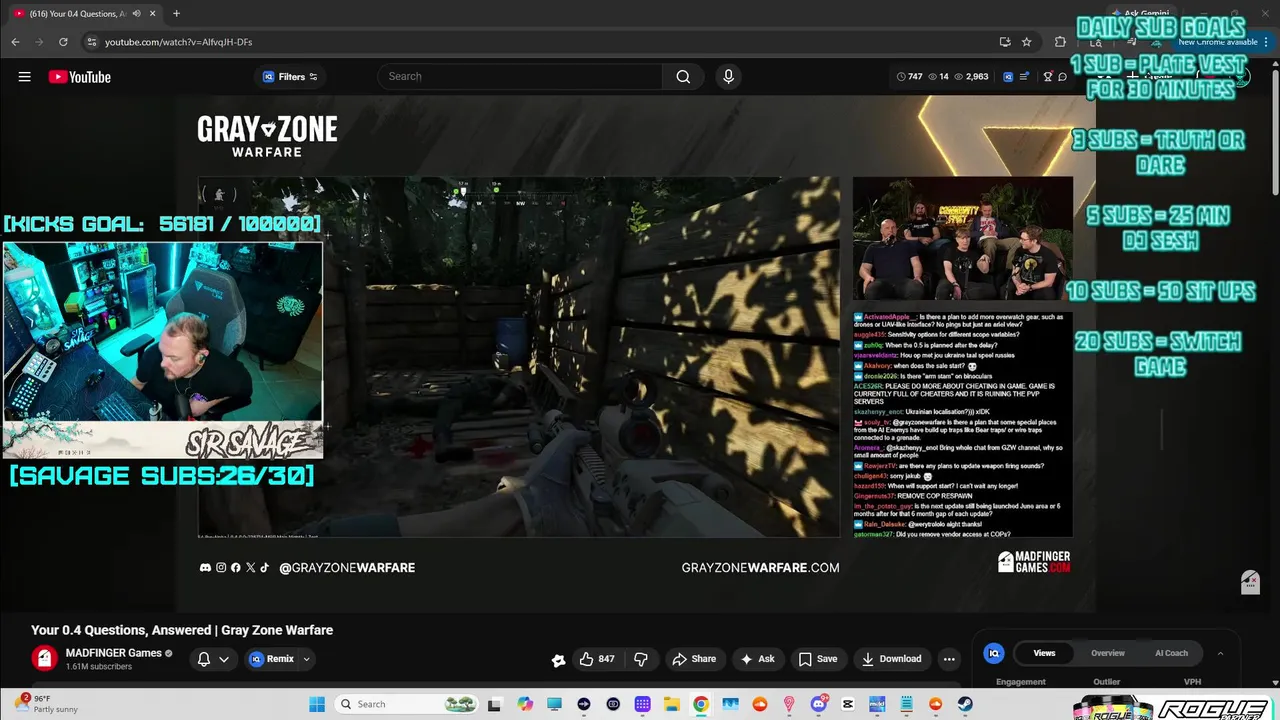
Task: Open Copilot from the taskbar
Action: click(x=525, y=704)
